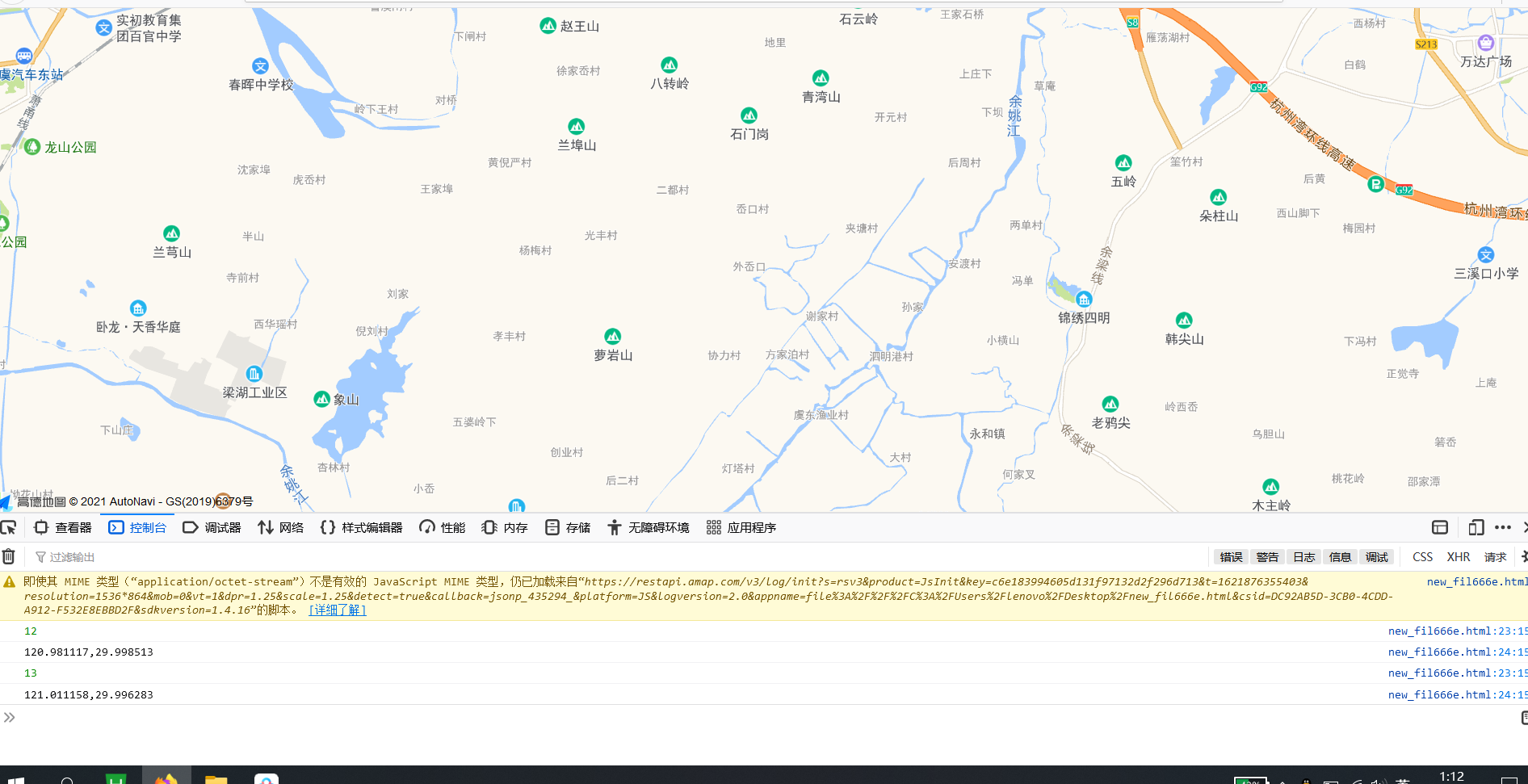This screenshot has height=784, width=1528.
Task: Activate the element picker icon in devtools
Action: pyautogui.click(x=8, y=527)
